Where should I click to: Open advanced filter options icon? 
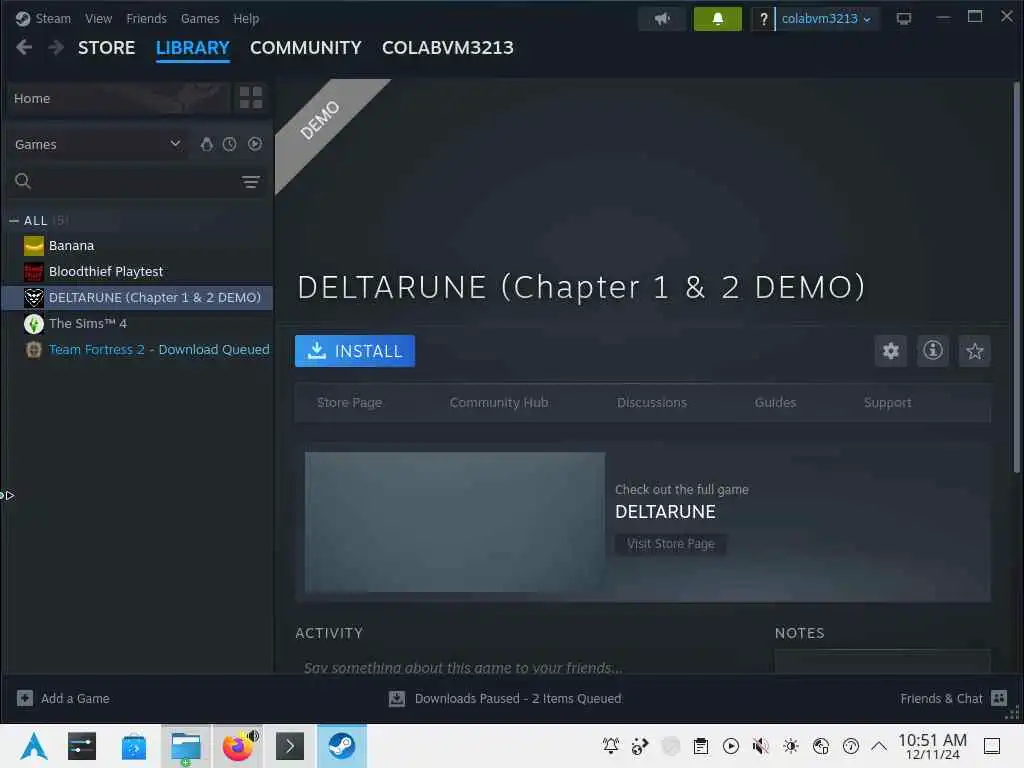tap(251, 182)
